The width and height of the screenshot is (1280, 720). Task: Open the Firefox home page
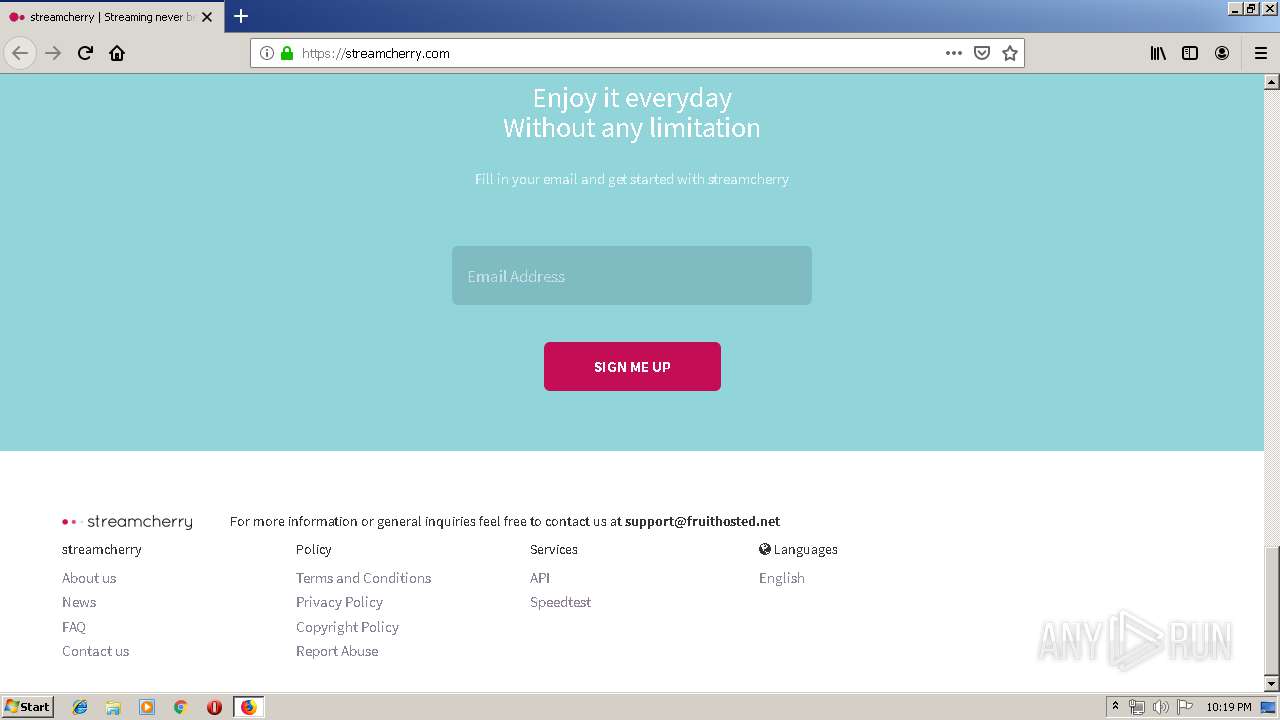[117, 53]
